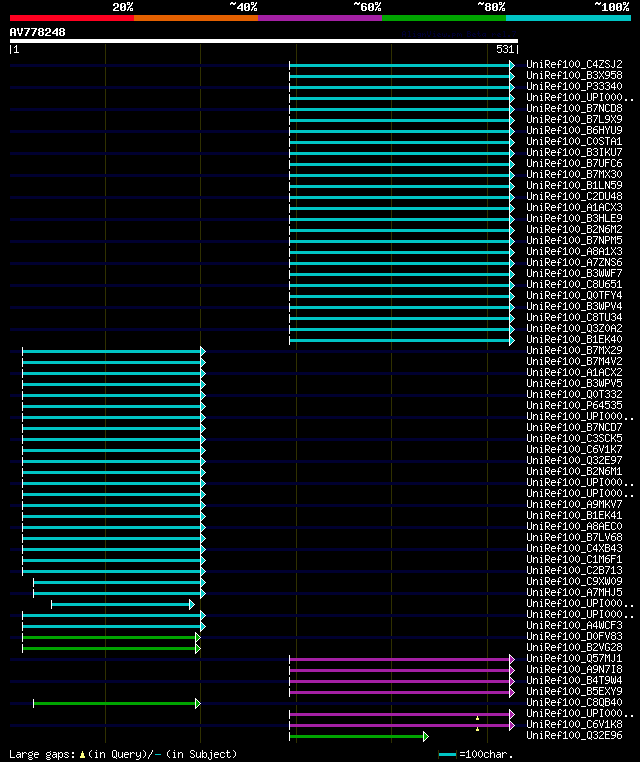
Task: Click the green alignment bar for UniRef100_B2VG28
Action: (109, 648)
